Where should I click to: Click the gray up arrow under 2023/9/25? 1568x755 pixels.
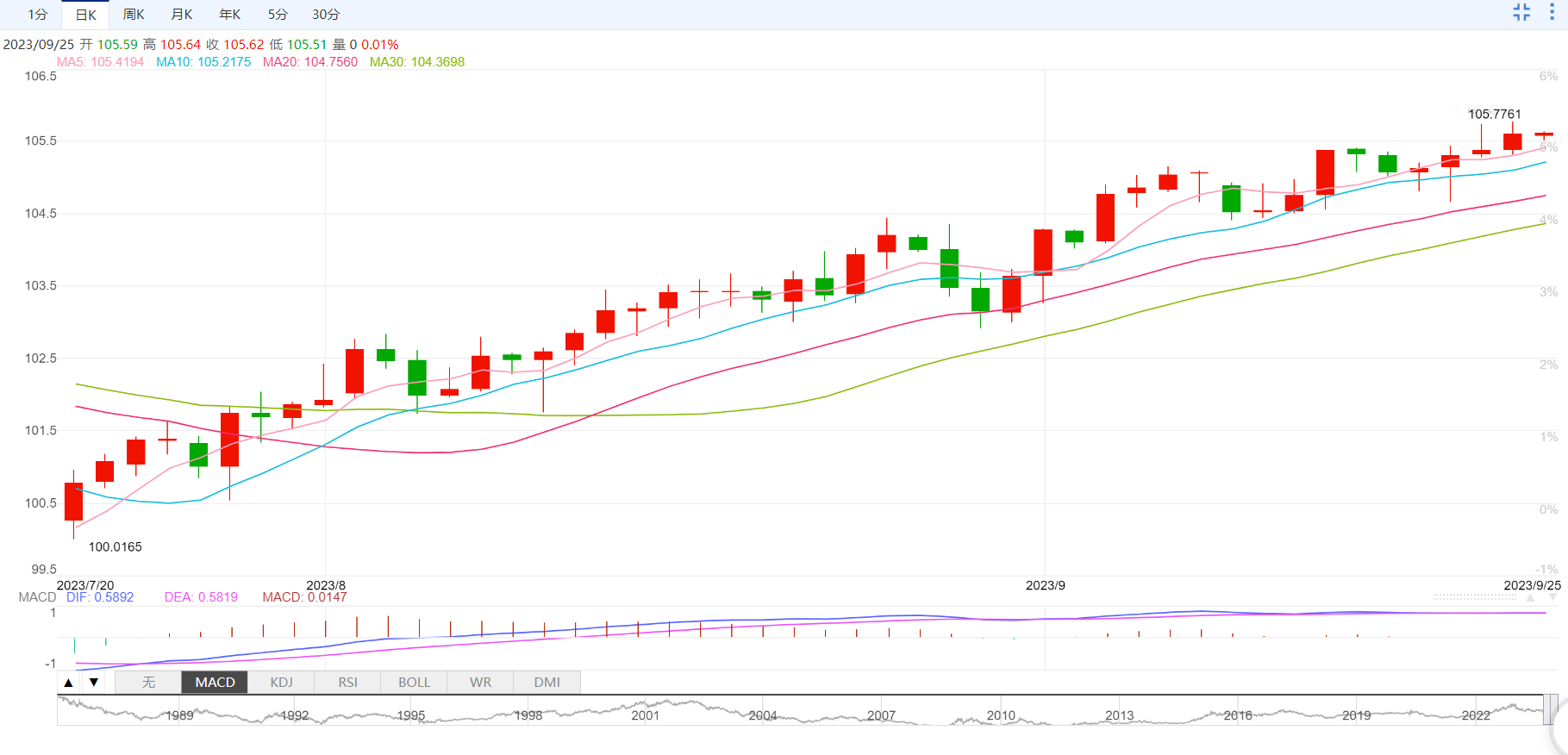coord(1530,597)
